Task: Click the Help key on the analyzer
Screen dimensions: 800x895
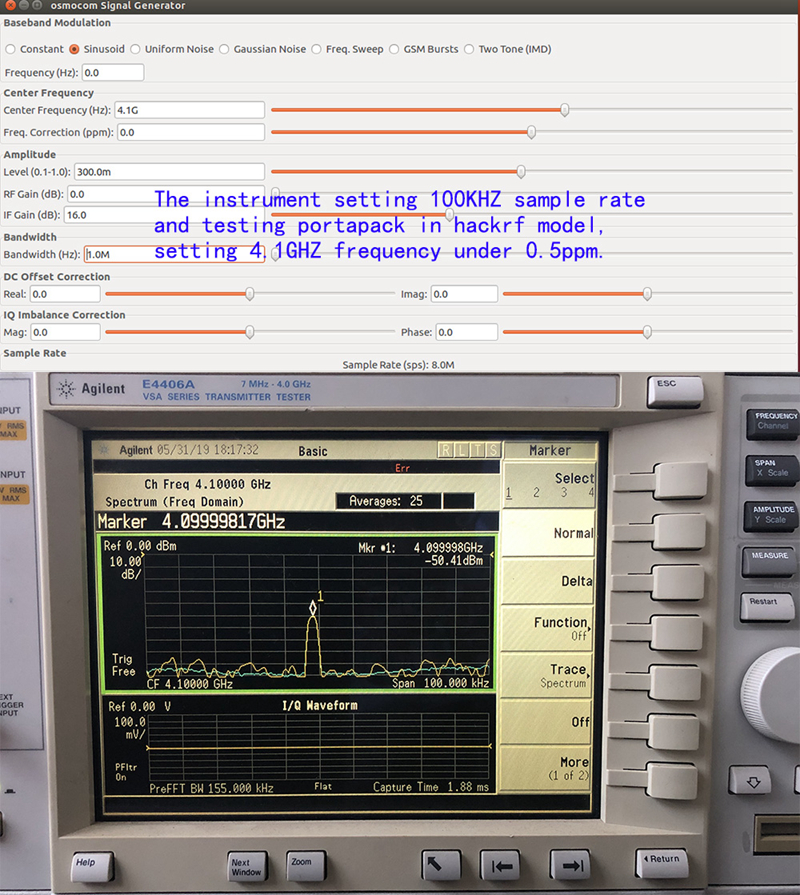Action: point(93,866)
